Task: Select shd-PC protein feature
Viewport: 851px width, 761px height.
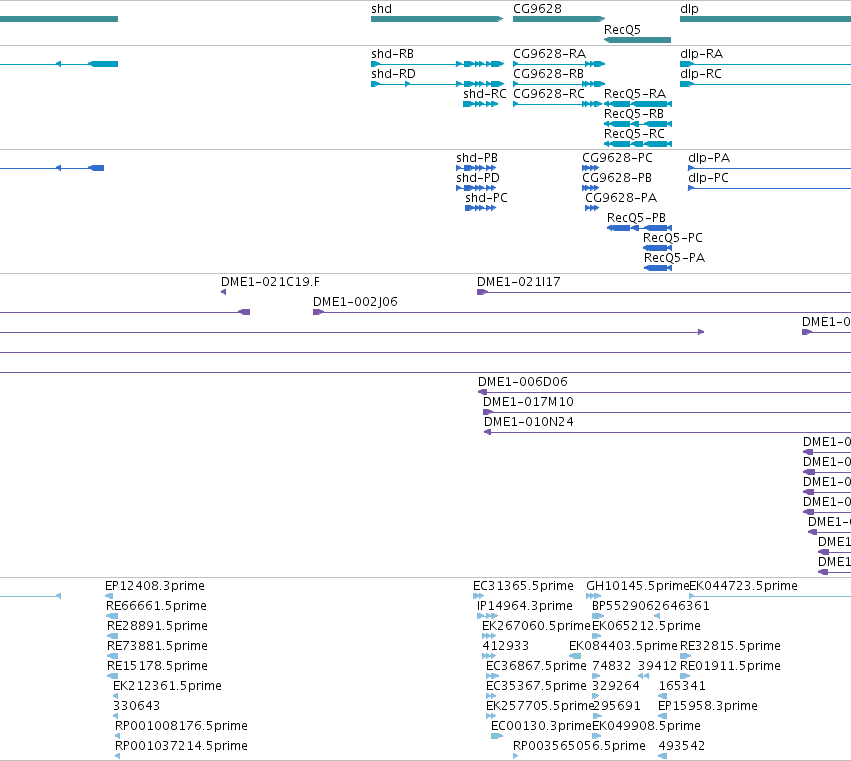Action: coord(480,208)
